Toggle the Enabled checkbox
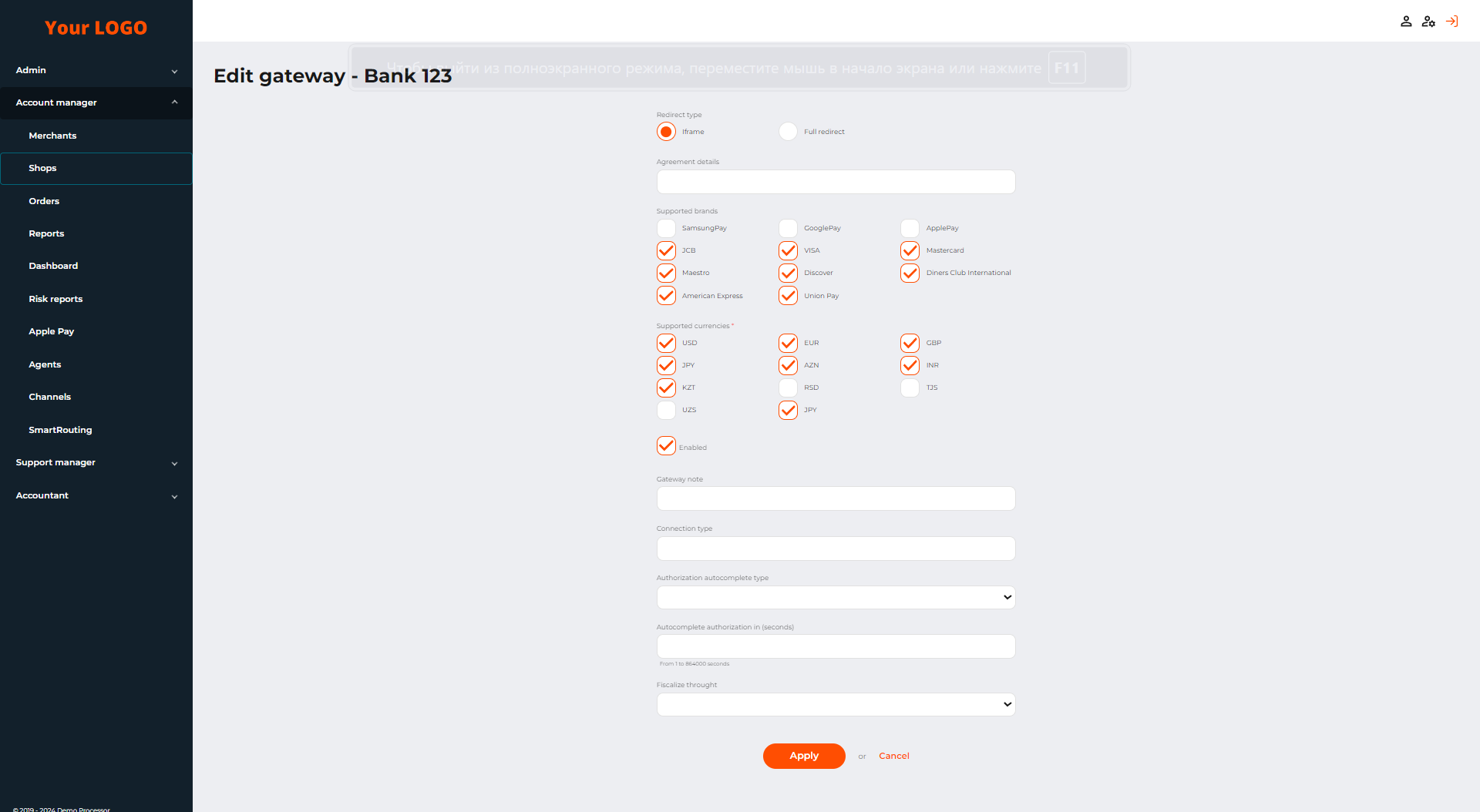 coord(666,446)
